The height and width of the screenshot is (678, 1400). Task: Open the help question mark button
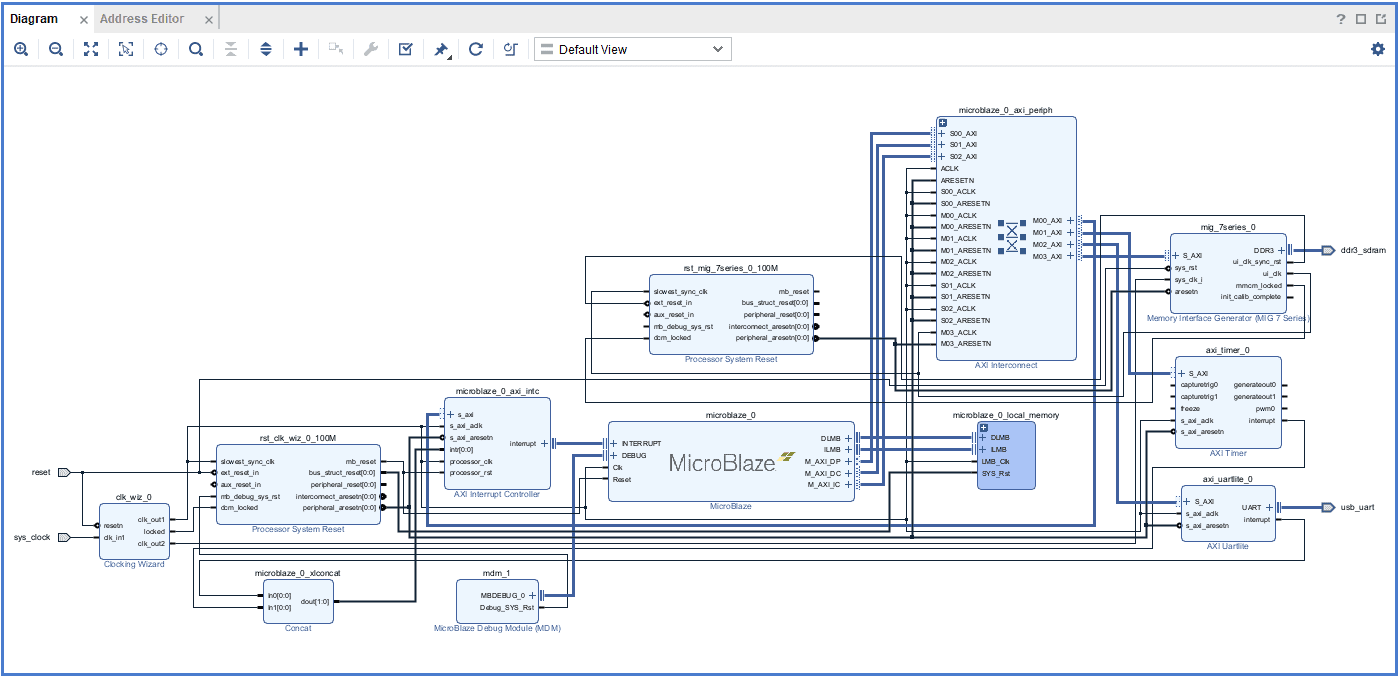click(1341, 19)
